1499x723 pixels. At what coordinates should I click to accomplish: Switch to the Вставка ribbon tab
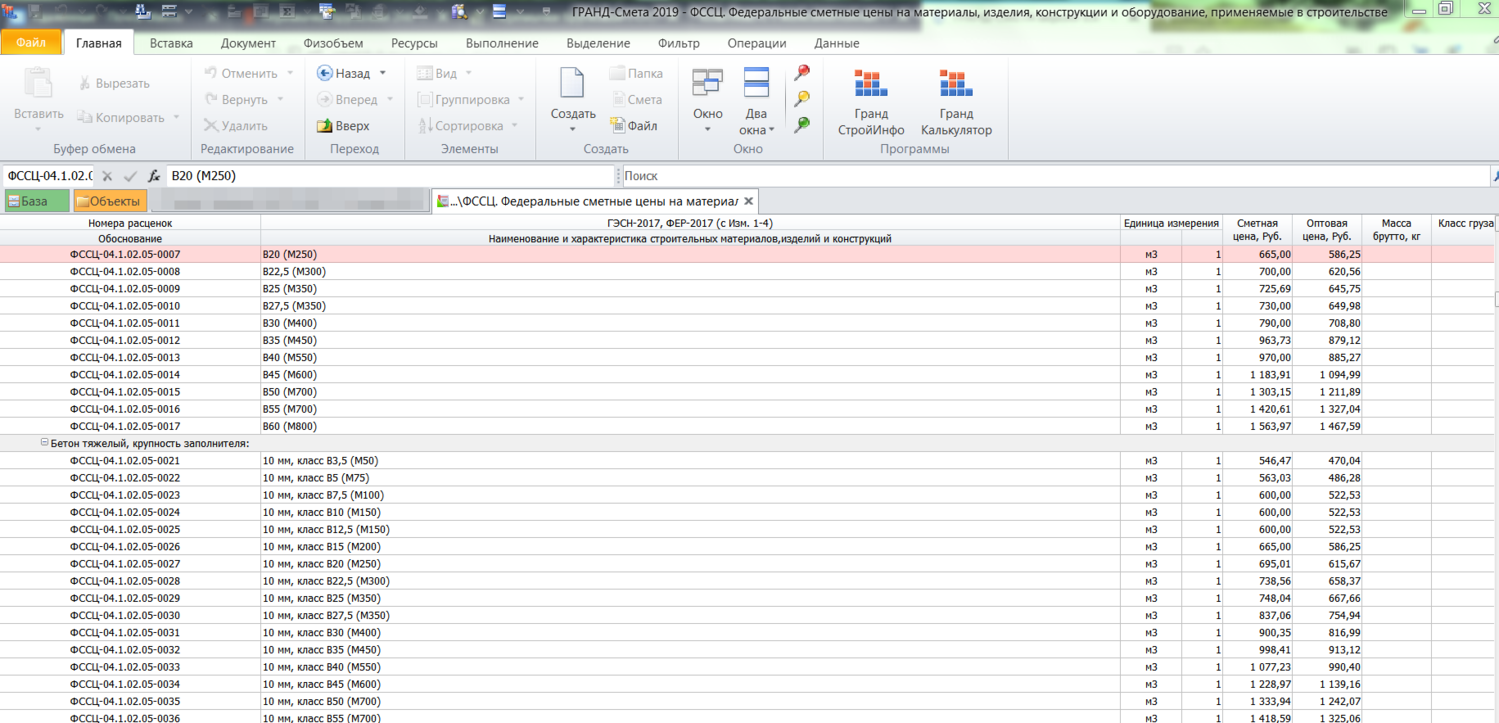171,43
